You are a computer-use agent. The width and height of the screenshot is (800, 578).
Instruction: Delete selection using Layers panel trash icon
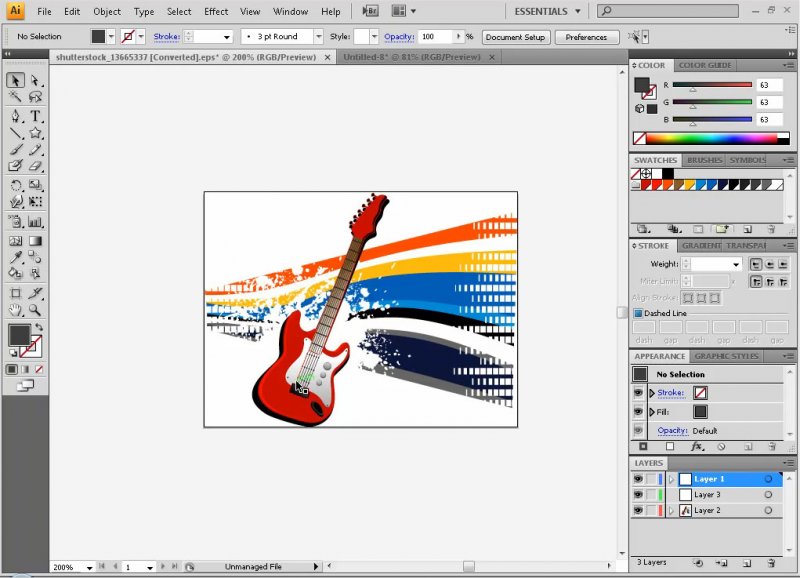(771, 563)
